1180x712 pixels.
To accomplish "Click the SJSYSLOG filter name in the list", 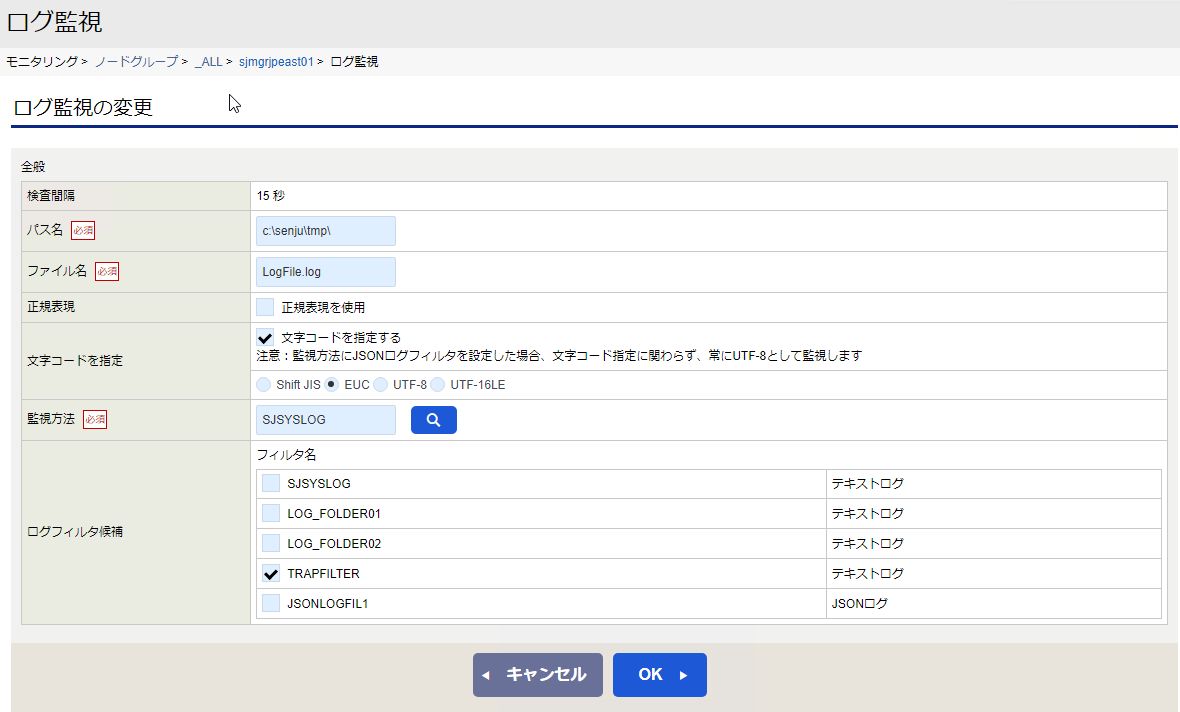I will pos(319,483).
